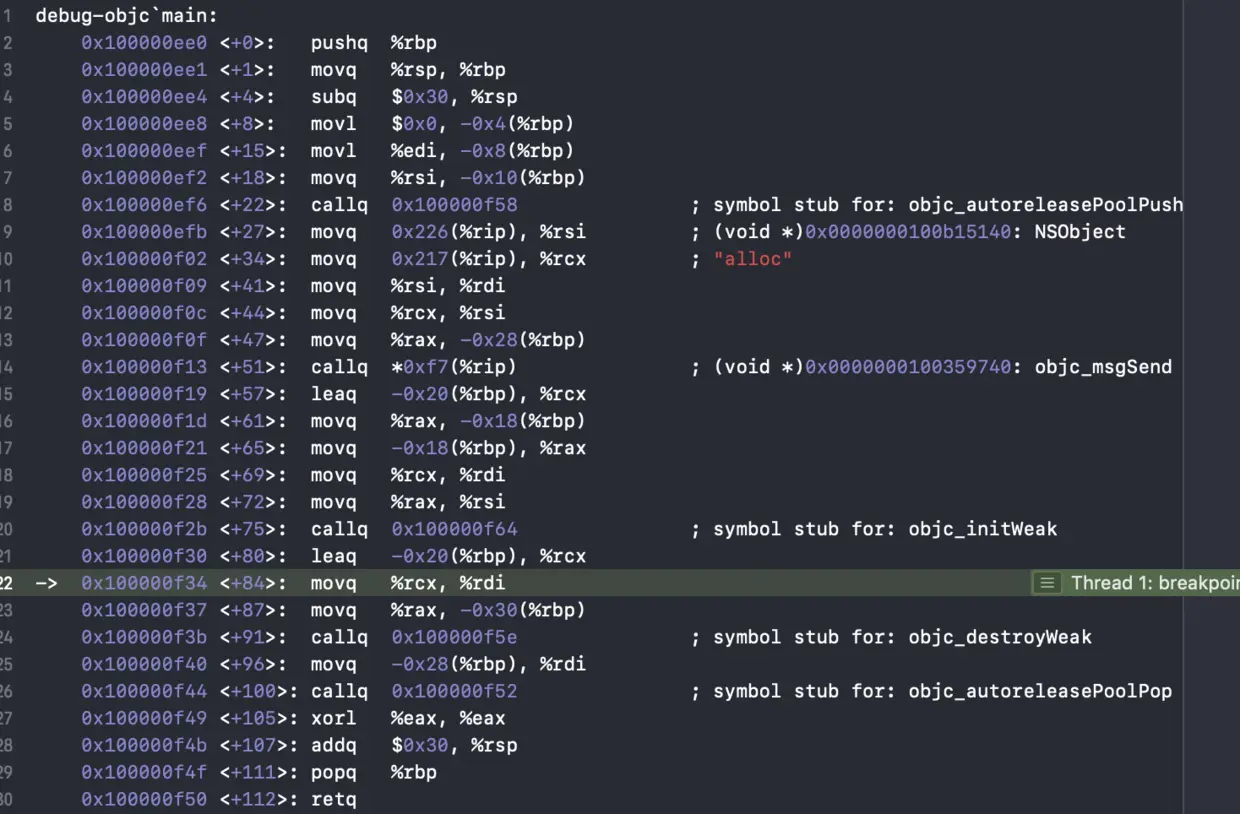Click movq %rax, -0x30(%rbp) instruction
The width and height of the screenshot is (1240, 814).
click(448, 610)
